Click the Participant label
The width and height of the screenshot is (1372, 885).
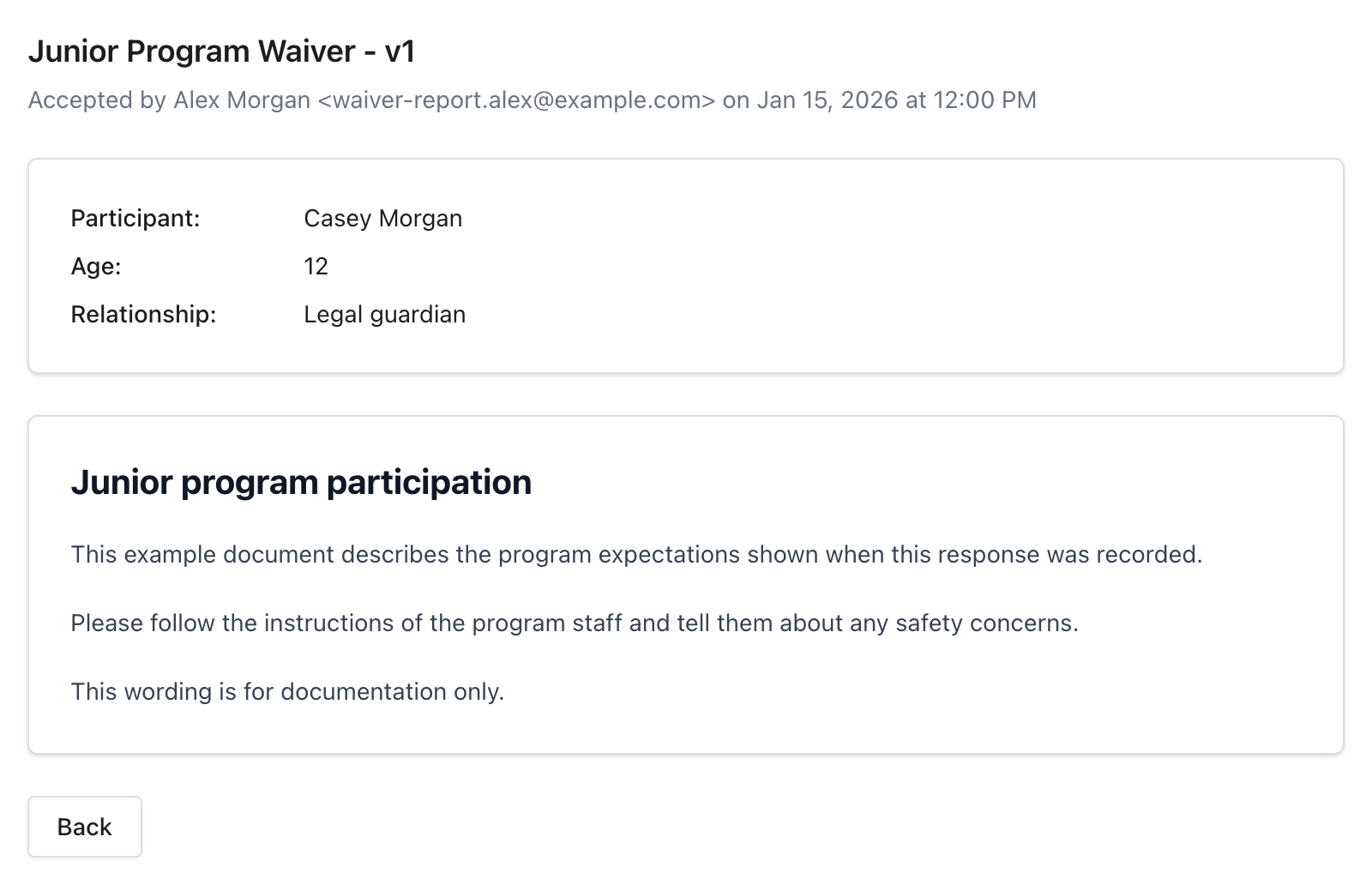click(135, 219)
